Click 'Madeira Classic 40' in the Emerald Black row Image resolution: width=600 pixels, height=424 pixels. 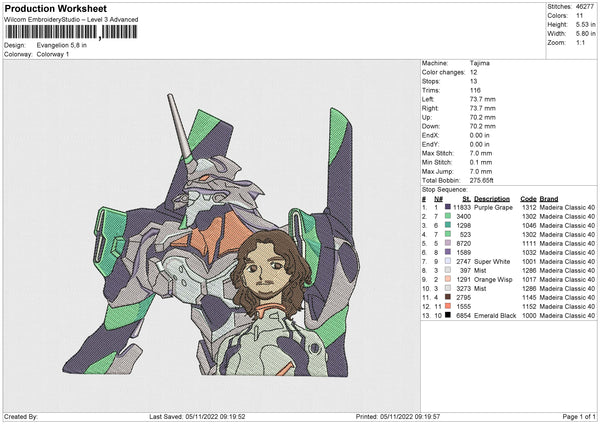[x=567, y=316]
